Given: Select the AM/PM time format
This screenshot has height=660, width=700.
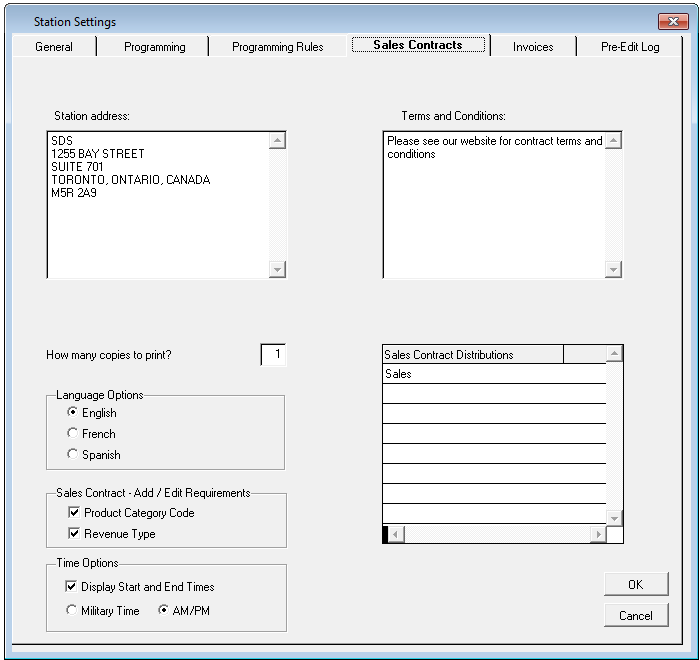Looking at the screenshot, I should click(164, 611).
